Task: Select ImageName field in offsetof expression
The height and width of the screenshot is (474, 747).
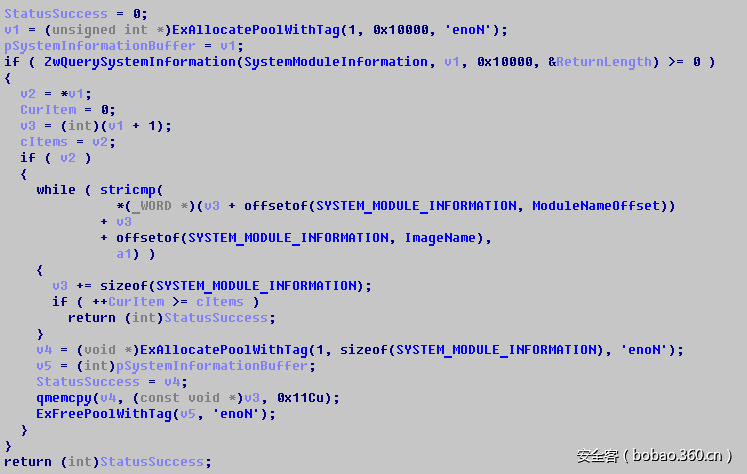Action: pos(440,238)
